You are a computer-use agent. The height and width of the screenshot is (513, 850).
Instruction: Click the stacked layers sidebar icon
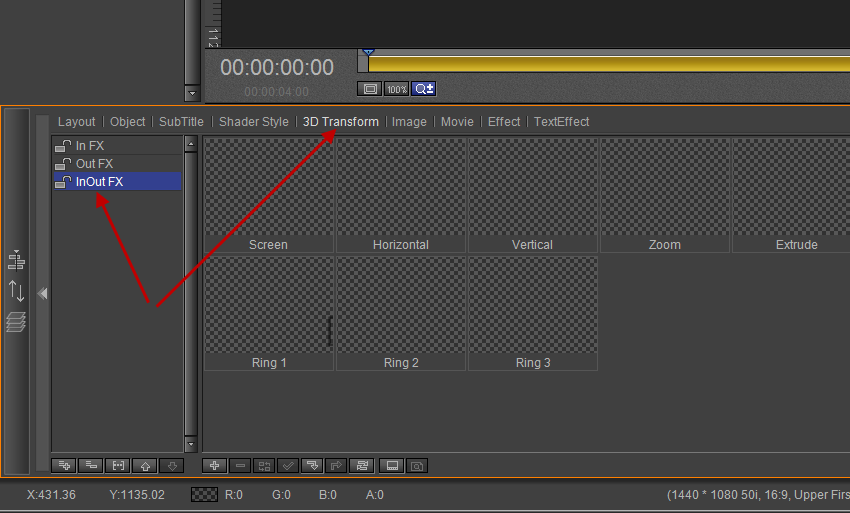[16, 322]
